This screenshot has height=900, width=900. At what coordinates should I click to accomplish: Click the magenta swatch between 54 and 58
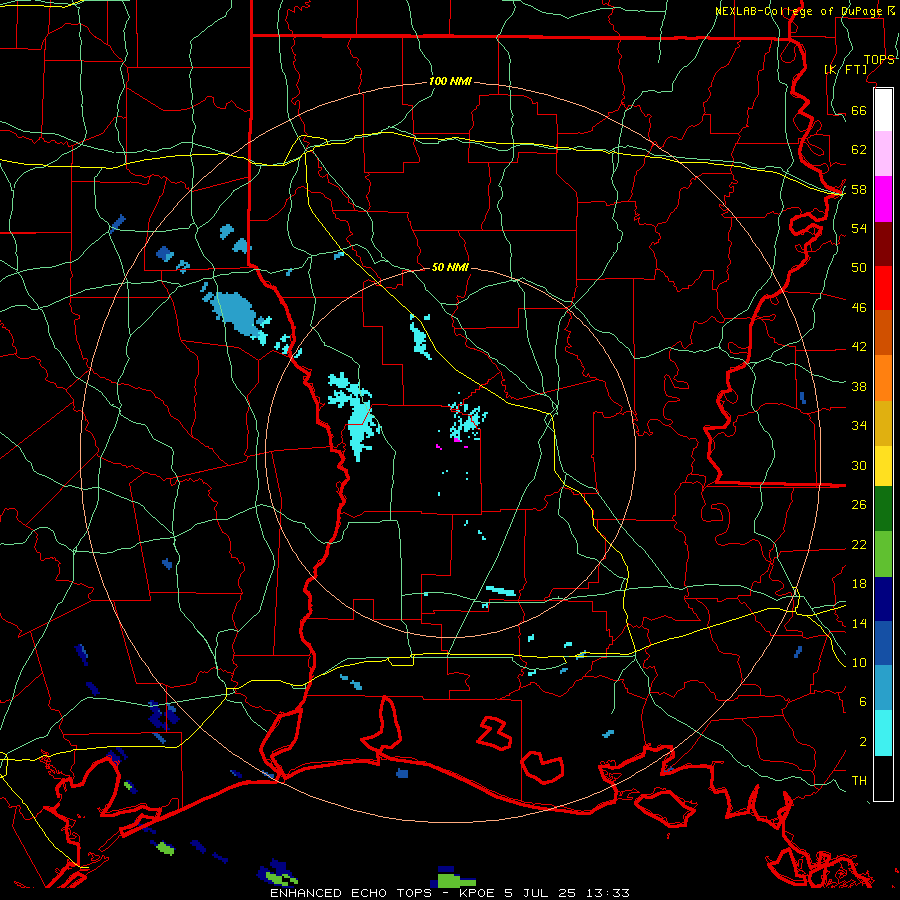(x=883, y=199)
